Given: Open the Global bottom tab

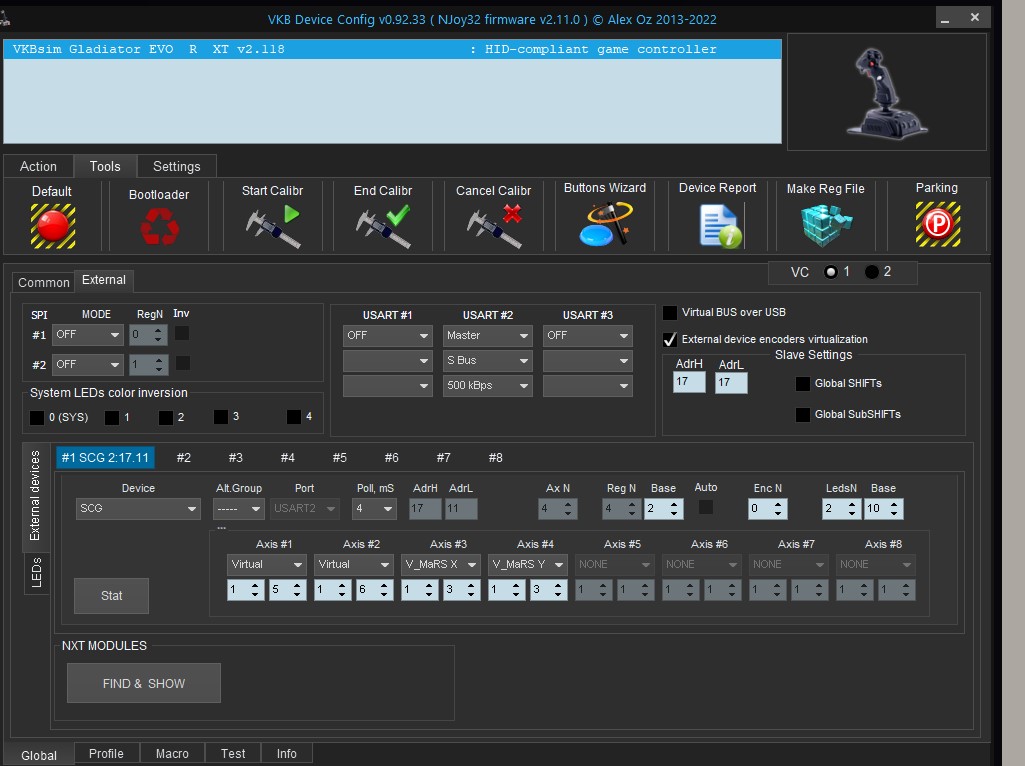Looking at the screenshot, I should (x=39, y=755).
